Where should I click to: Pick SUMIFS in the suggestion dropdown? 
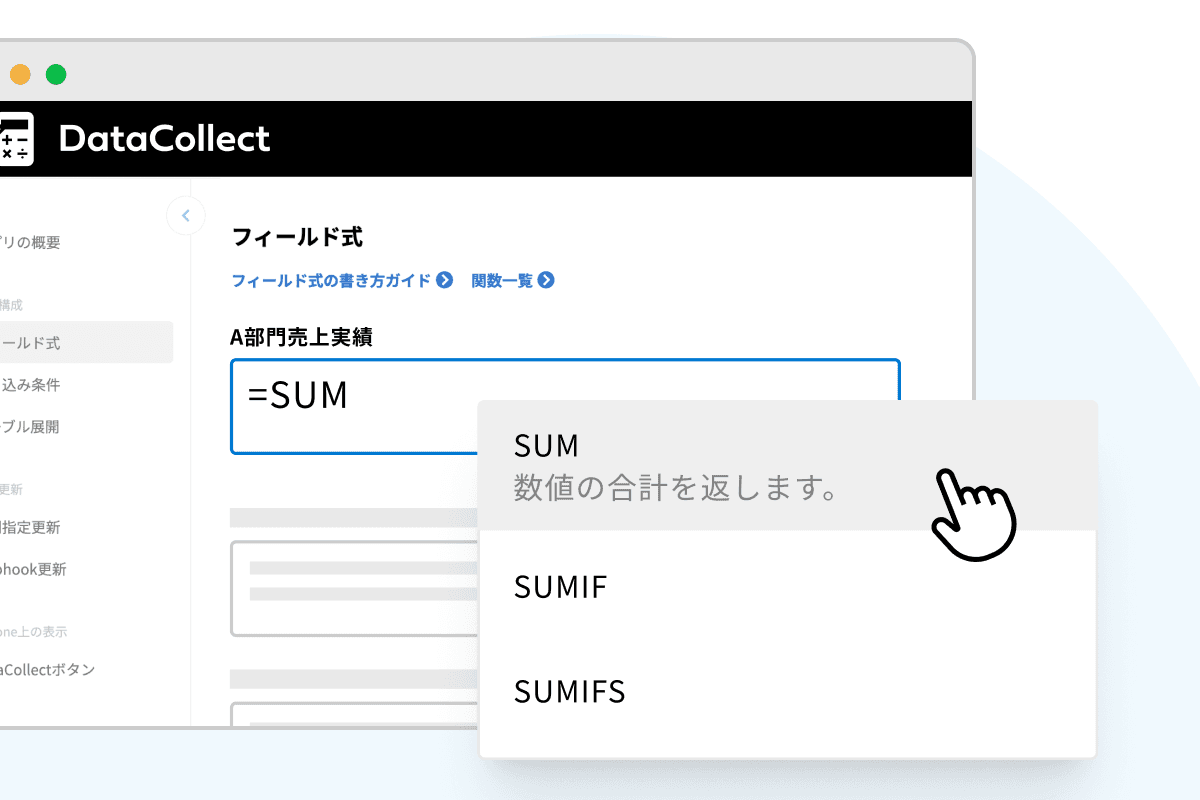click(570, 691)
